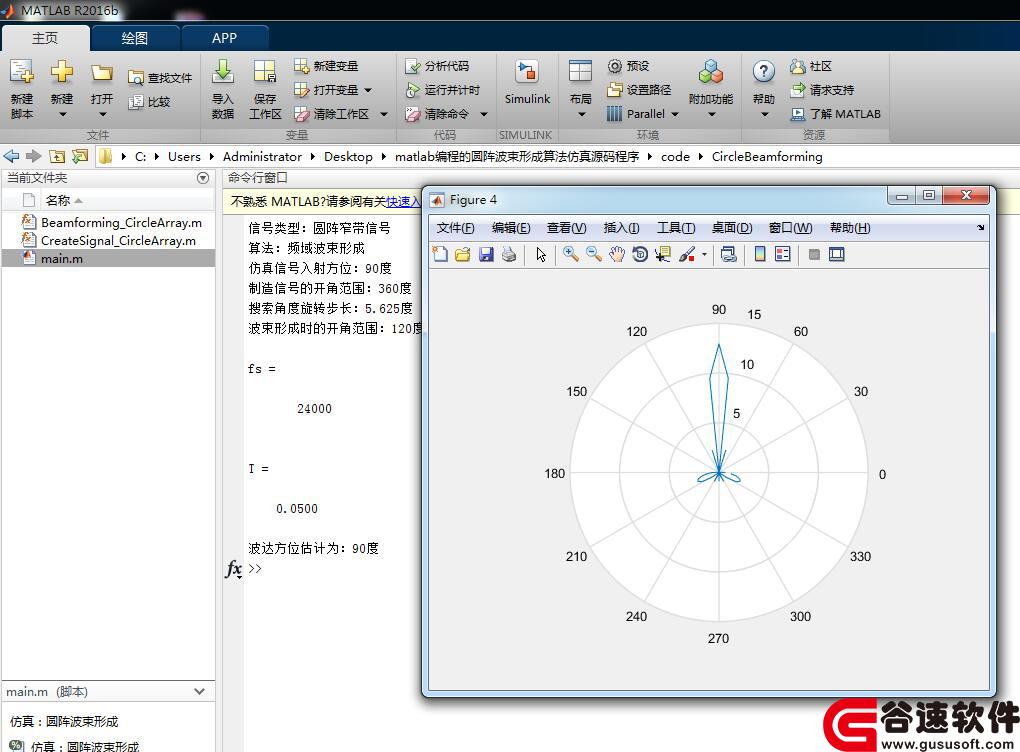Switch to Plots (绘图) tab
The width and height of the screenshot is (1020, 752).
135,38
